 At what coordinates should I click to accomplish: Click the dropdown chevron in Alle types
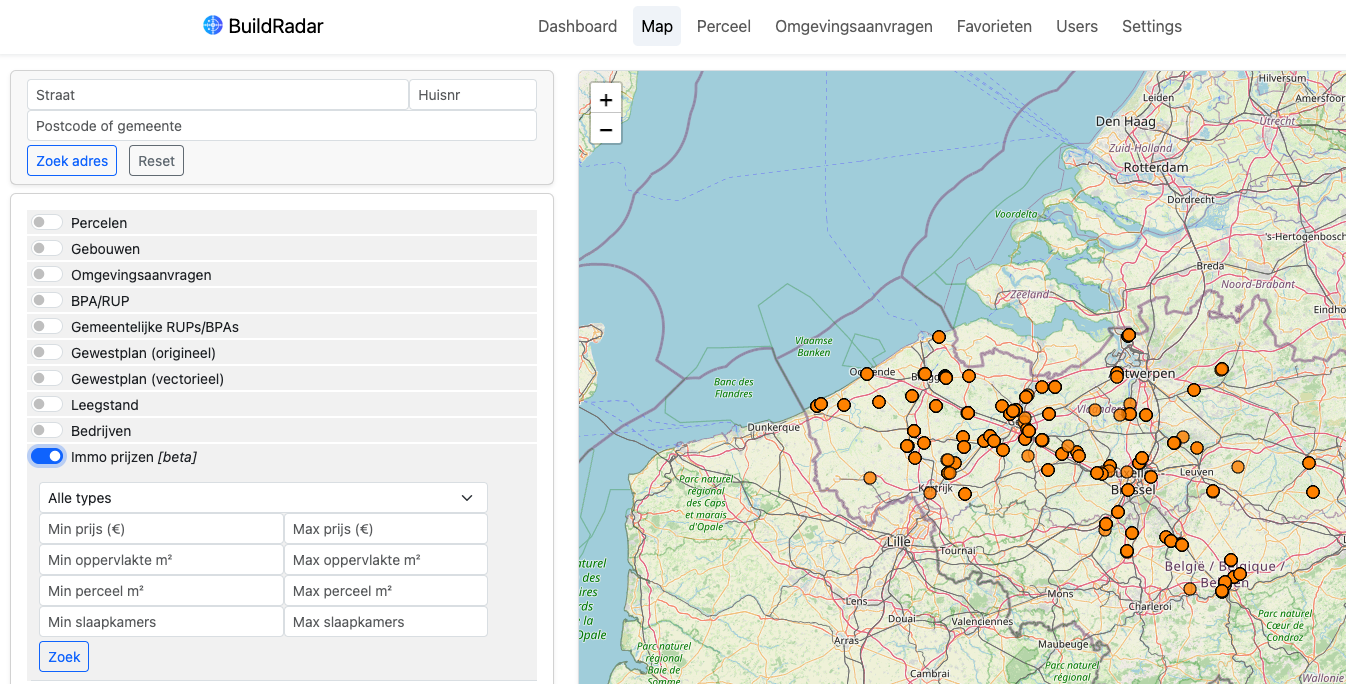466,498
